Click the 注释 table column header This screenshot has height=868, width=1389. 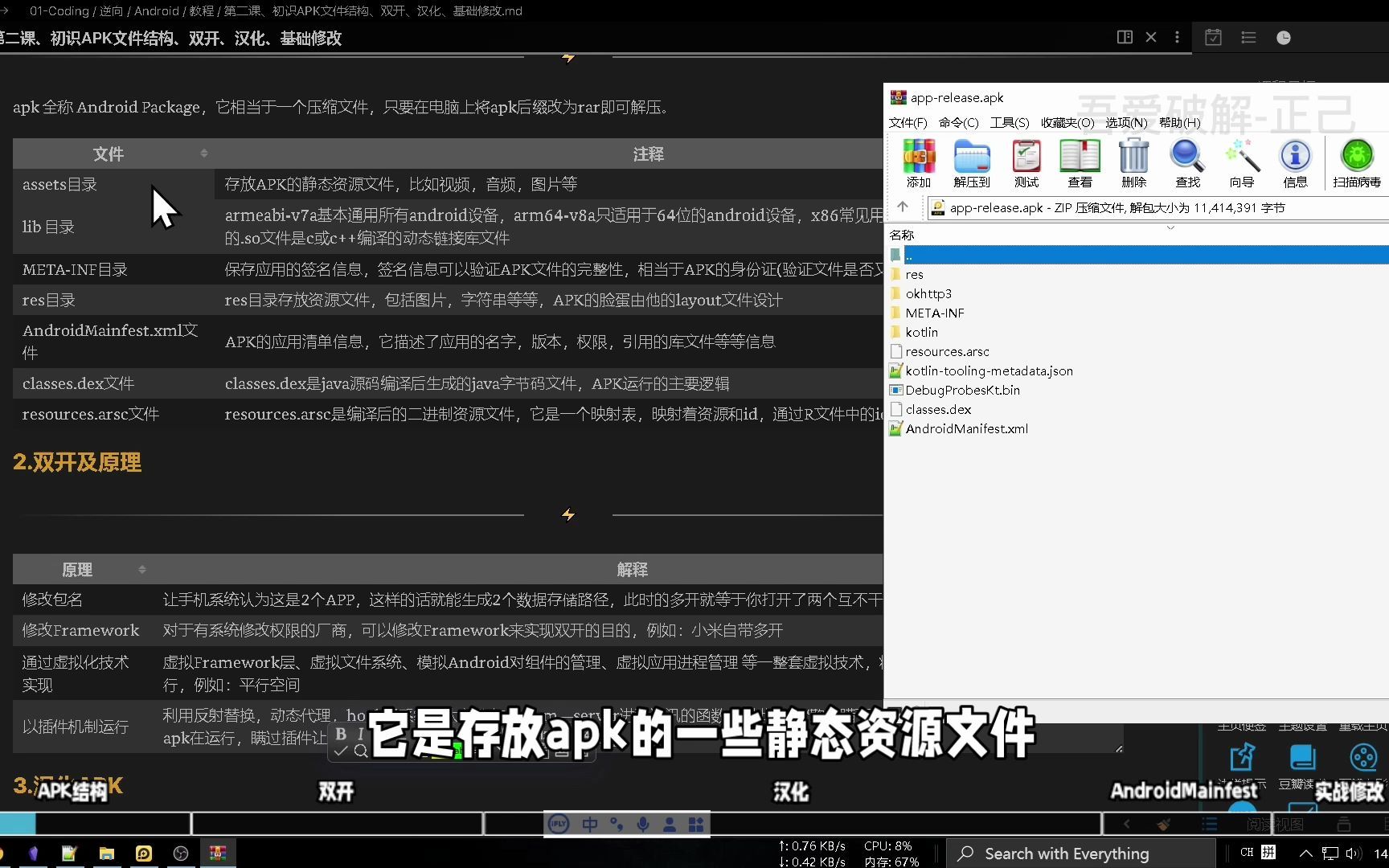click(x=648, y=154)
